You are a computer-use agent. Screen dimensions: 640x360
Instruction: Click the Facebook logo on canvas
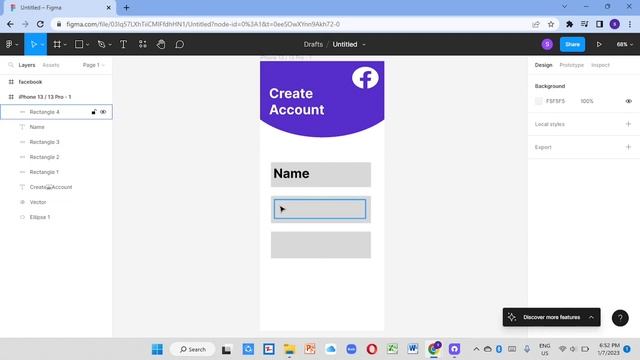point(365,78)
